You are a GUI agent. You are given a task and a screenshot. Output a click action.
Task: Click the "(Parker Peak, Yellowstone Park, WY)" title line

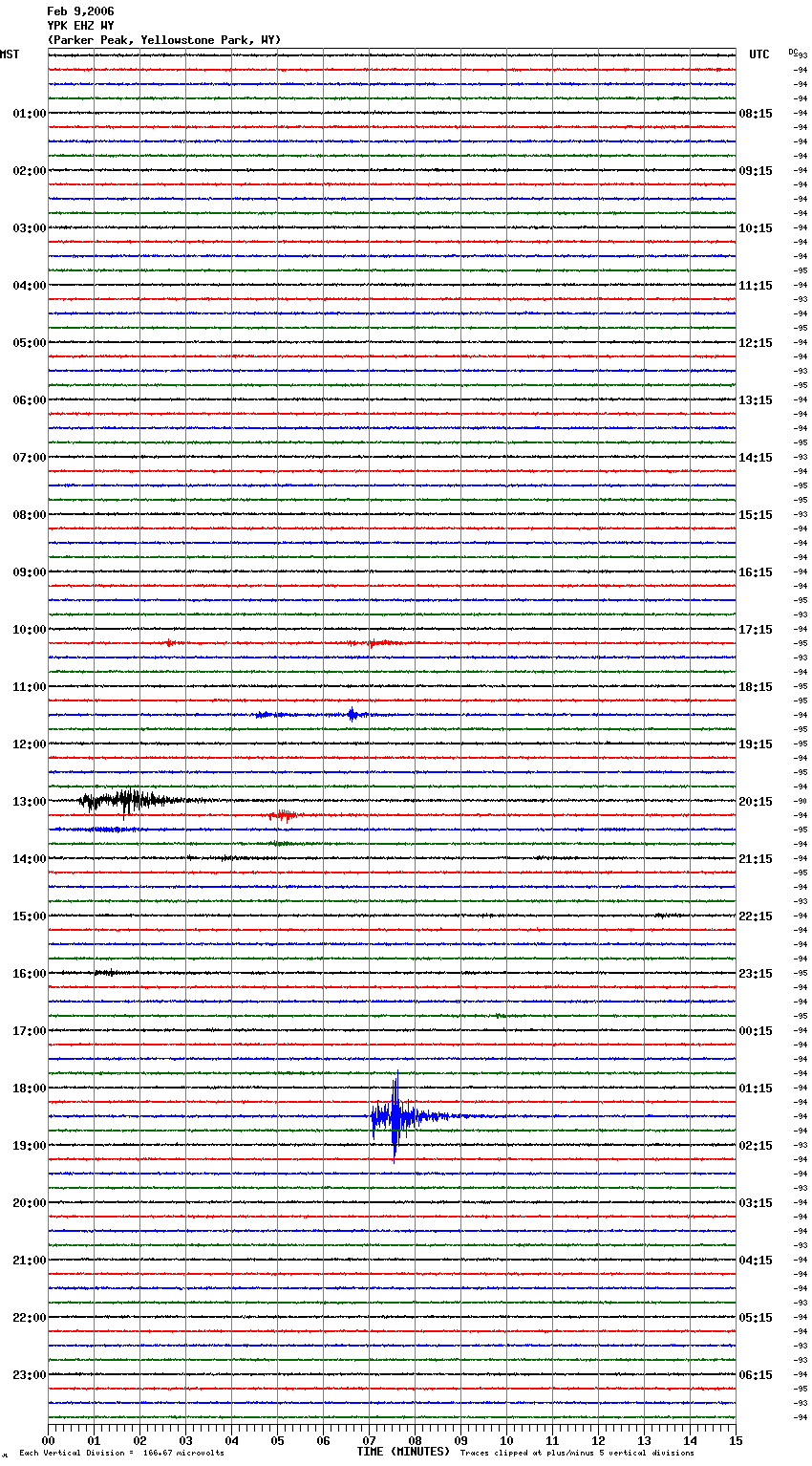(x=164, y=40)
